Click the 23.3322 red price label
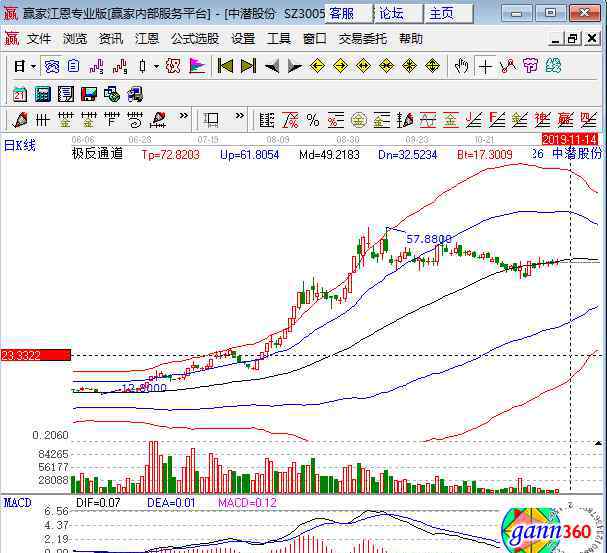 (36, 355)
